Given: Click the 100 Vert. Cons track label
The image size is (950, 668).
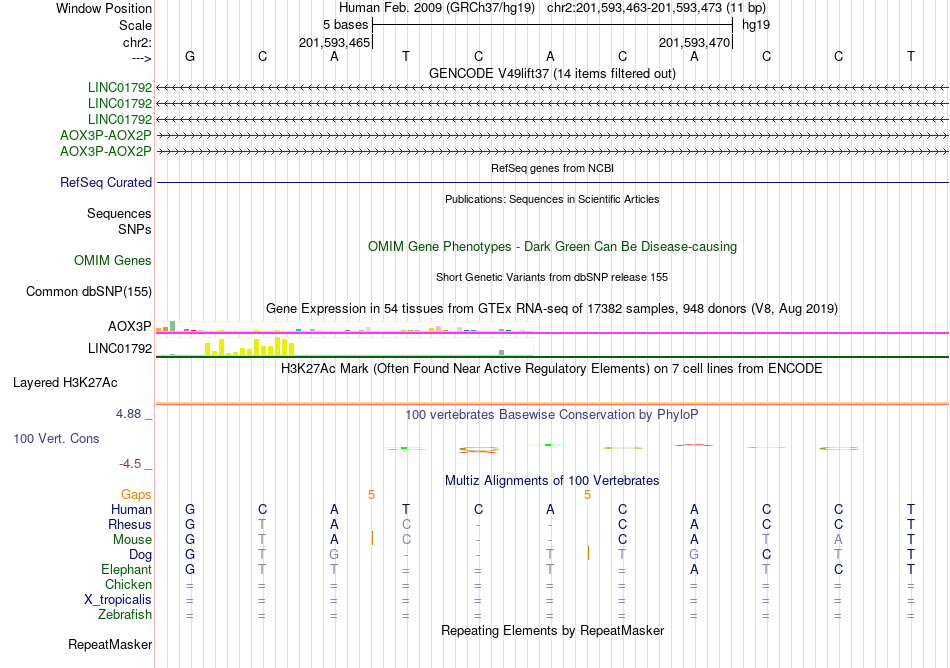Looking at the screenshot, I should (56, 438).
